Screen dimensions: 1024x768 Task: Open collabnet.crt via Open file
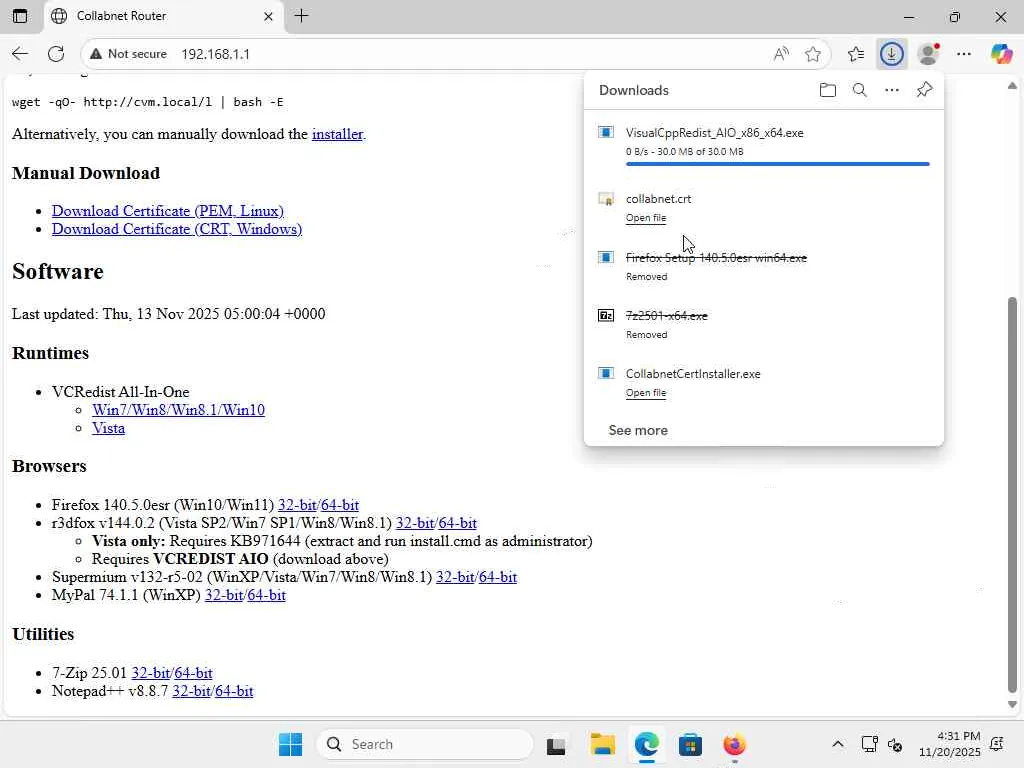[646, 218]
